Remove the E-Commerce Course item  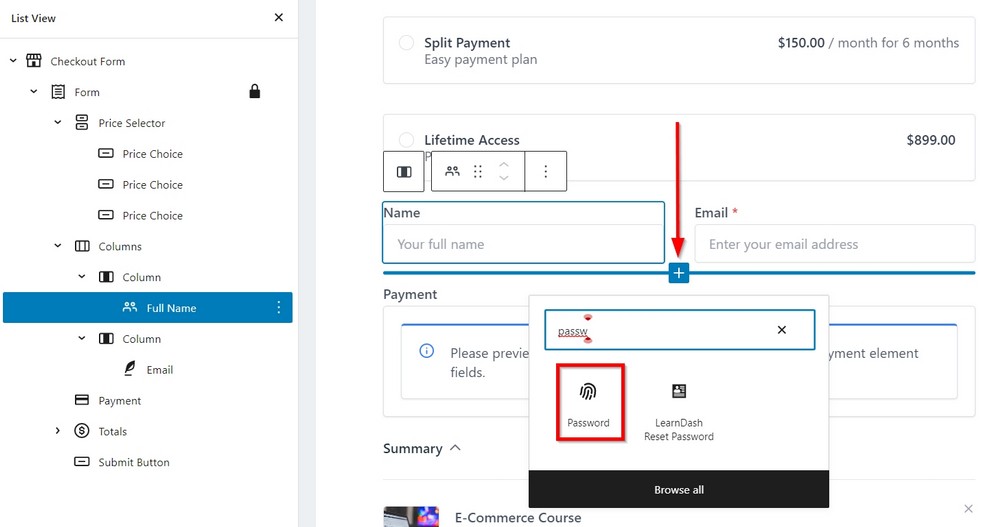point(968,508)
